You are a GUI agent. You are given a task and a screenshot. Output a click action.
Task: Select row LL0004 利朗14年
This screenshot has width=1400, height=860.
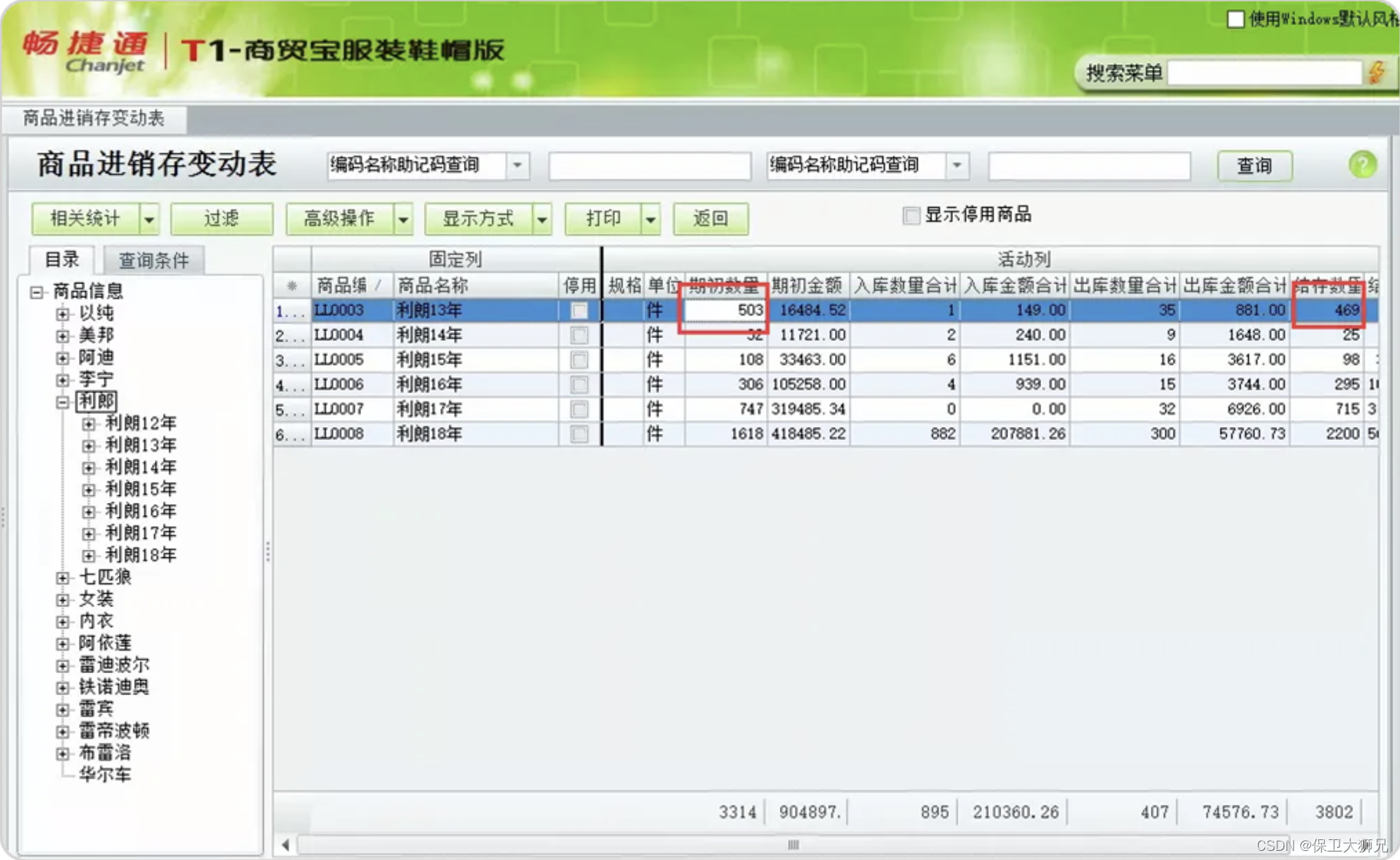click(x=826, y=335)
